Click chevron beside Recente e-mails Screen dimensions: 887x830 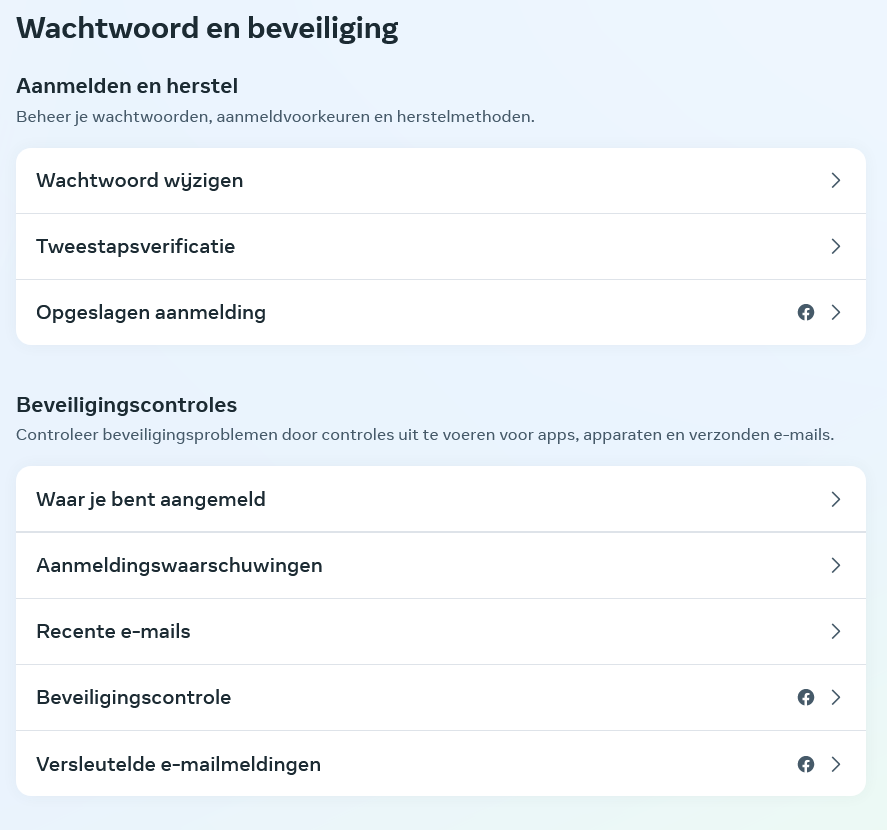[836, 631]
